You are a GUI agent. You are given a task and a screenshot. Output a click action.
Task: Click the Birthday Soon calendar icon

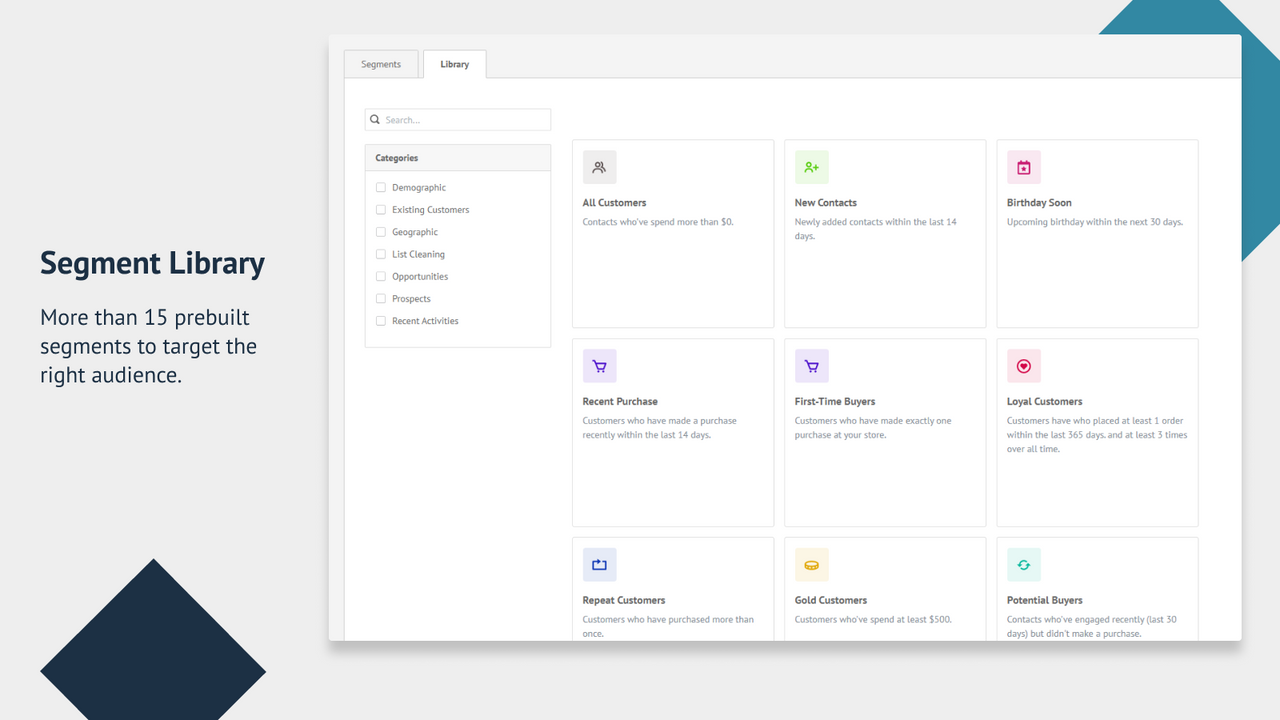click(x=1023, y=167)
